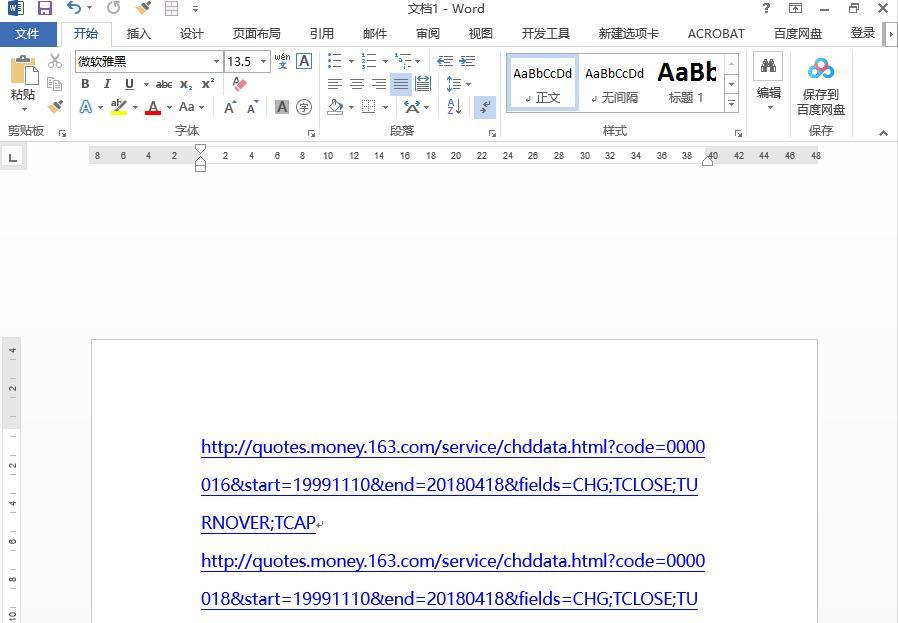
Task: Open the font size dropdown
Action: (263, 61)
